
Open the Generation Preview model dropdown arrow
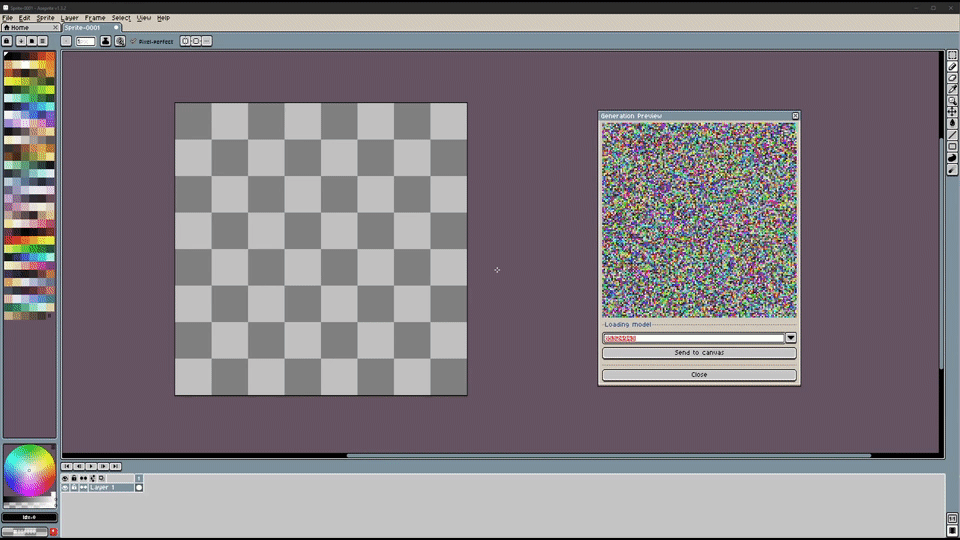tap(790, 338)
